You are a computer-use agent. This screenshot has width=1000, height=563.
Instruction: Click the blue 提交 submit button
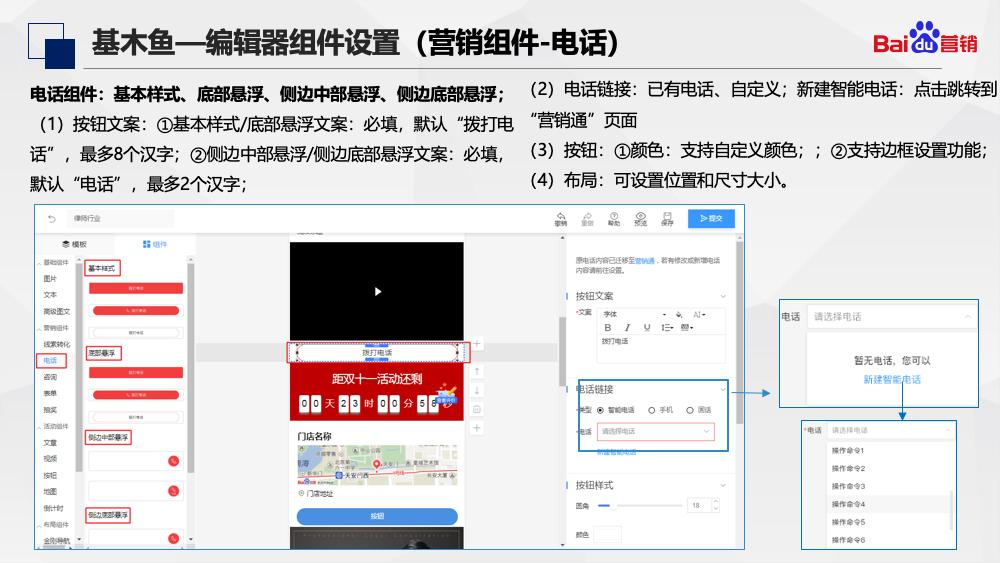click(711, 218)
